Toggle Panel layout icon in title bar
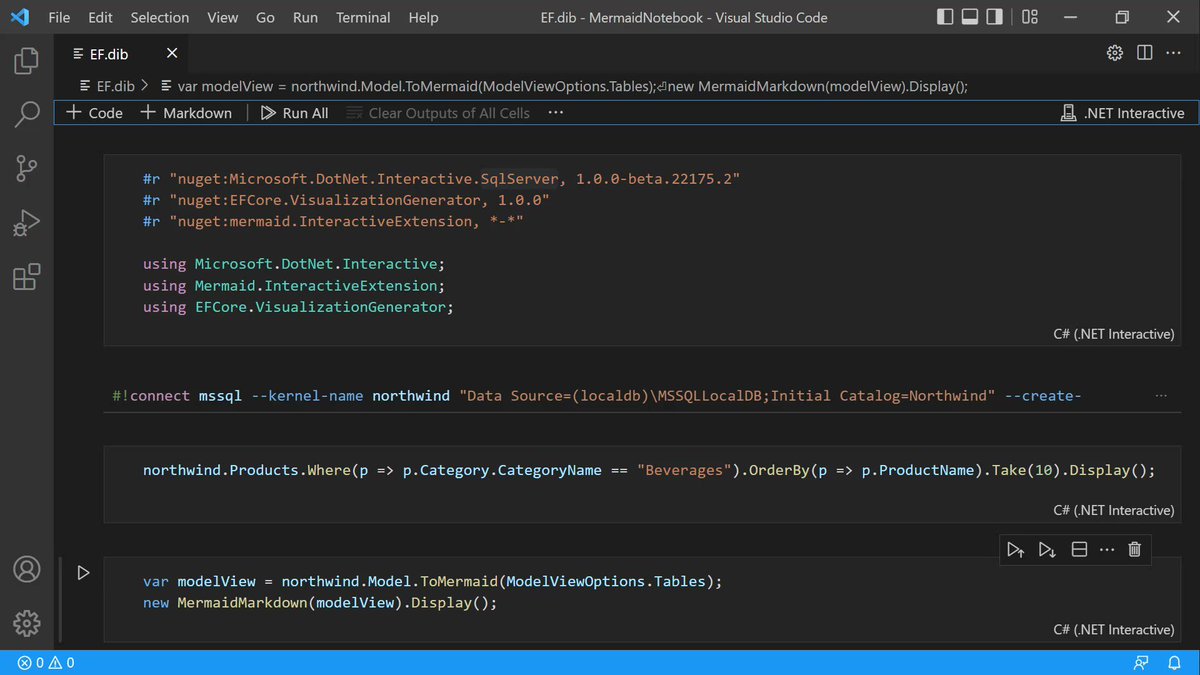The width and height of the screenshot is (1200, 675). tap(970, 17)
